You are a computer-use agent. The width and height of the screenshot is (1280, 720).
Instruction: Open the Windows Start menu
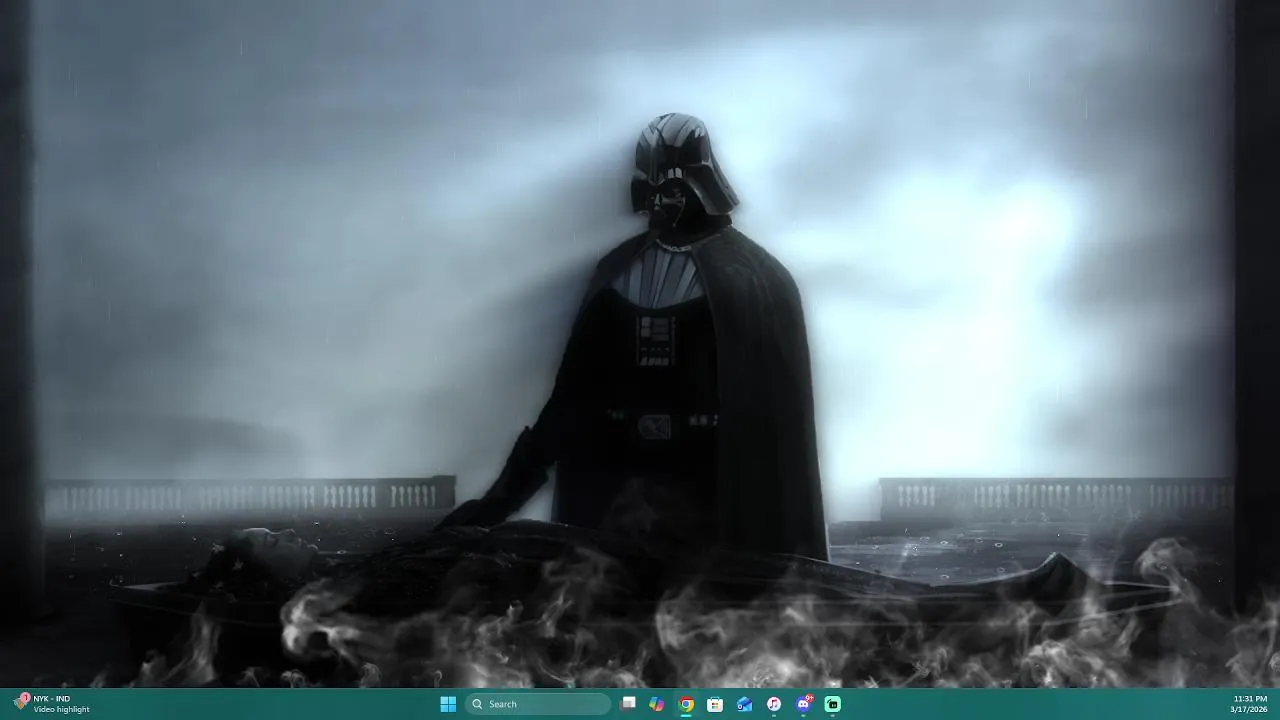tap(448, 704)
